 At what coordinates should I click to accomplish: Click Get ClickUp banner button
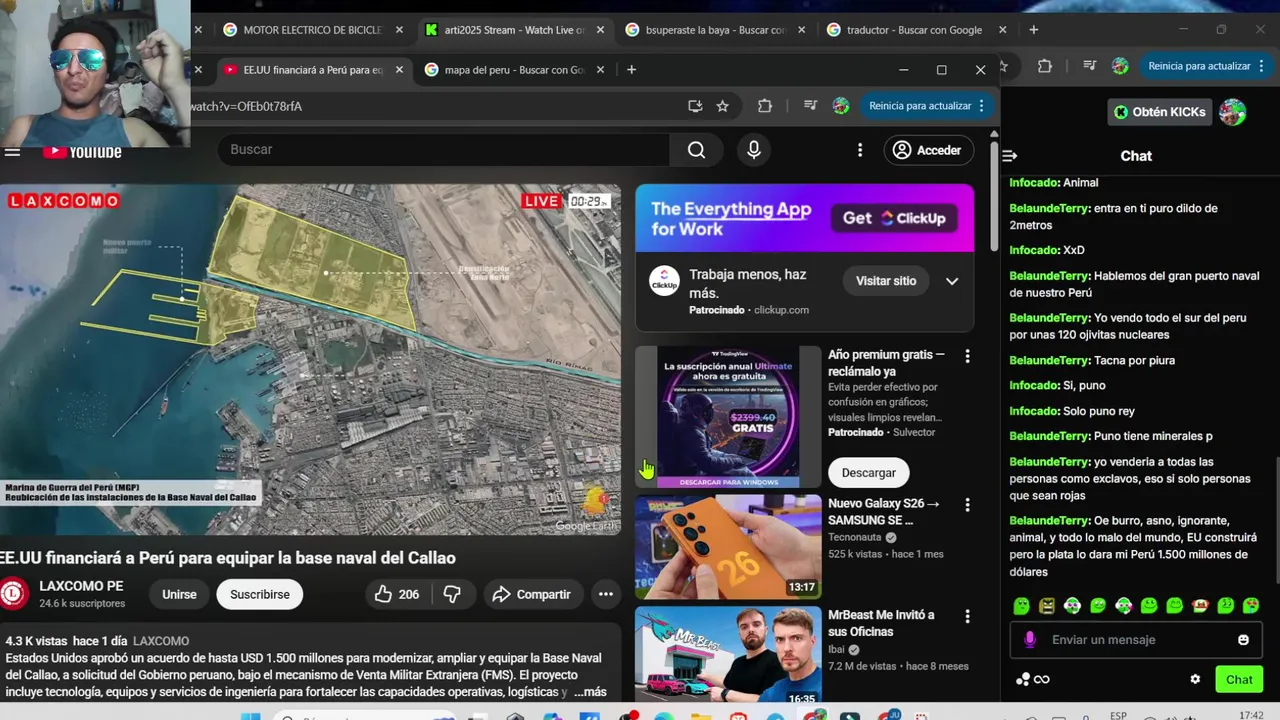click(894, 218)
